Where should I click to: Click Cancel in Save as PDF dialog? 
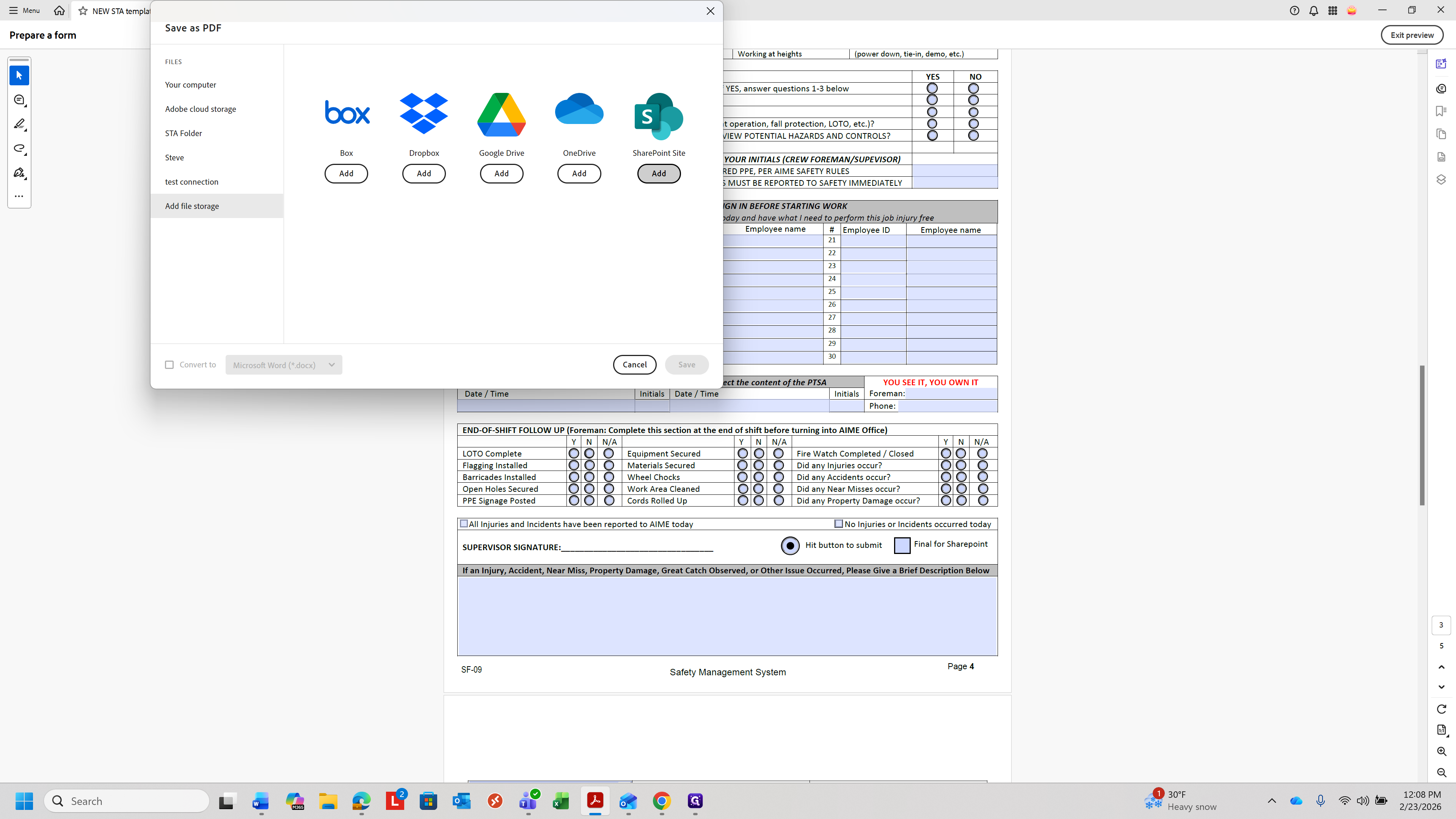click(x=634, y=364)
